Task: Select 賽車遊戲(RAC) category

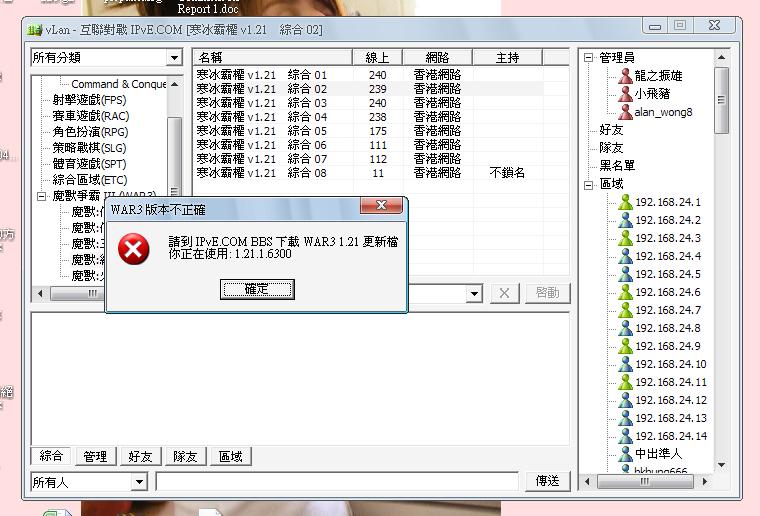Action: pyautogui.click(x=91, y=116)
